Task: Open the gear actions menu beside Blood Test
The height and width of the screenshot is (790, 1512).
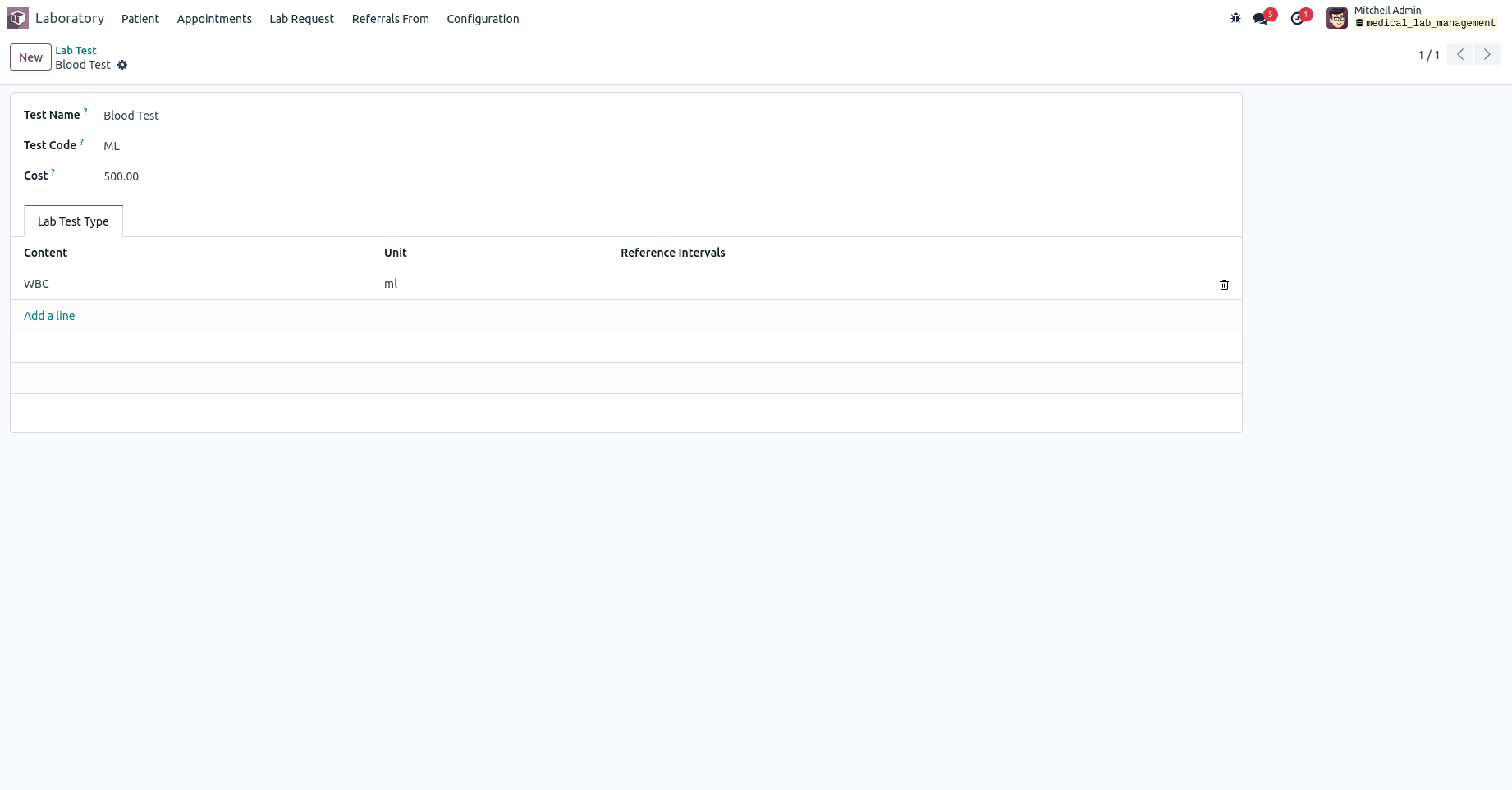Action: pos(122,65)
